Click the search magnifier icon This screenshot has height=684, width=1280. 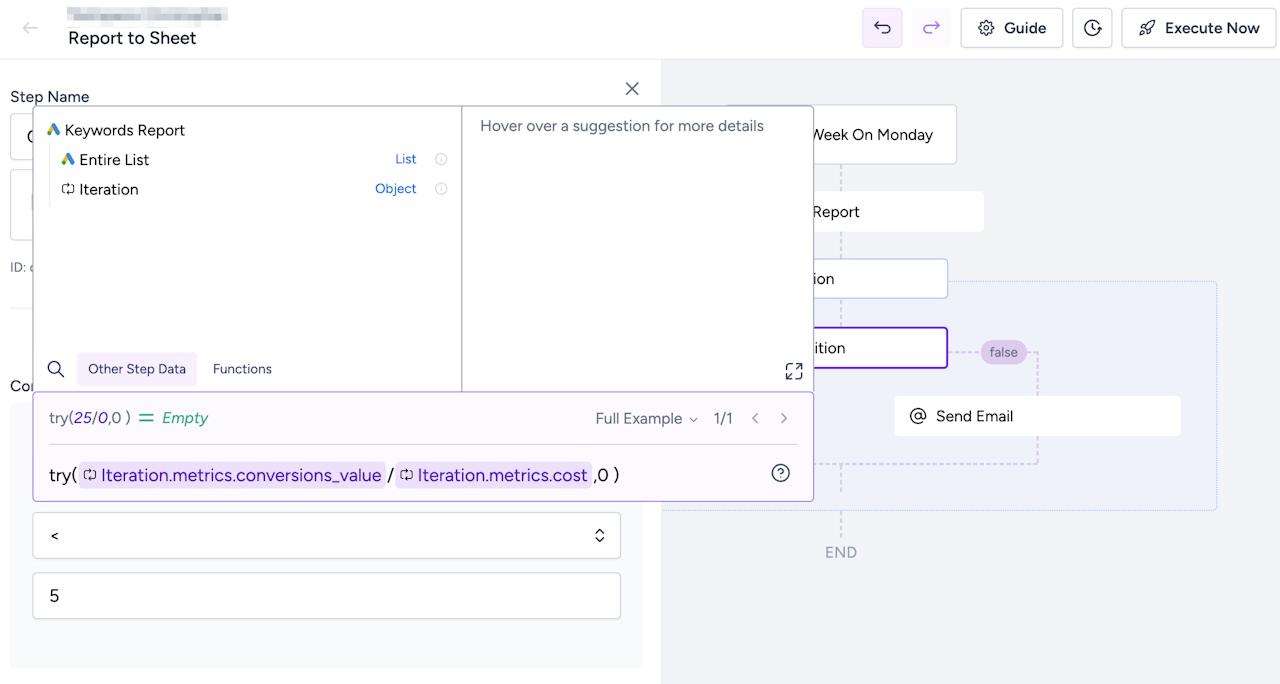pos(56,369)
